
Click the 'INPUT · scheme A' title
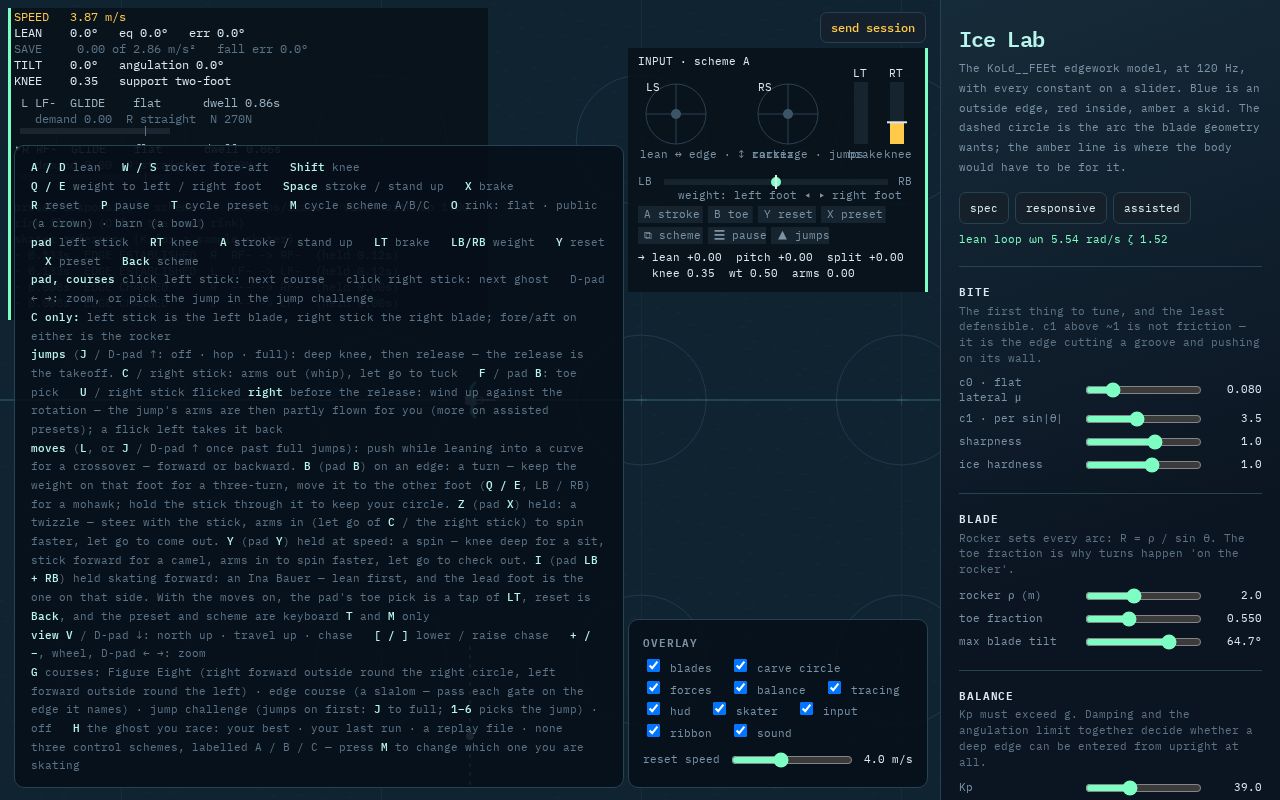tap(694, 62)
